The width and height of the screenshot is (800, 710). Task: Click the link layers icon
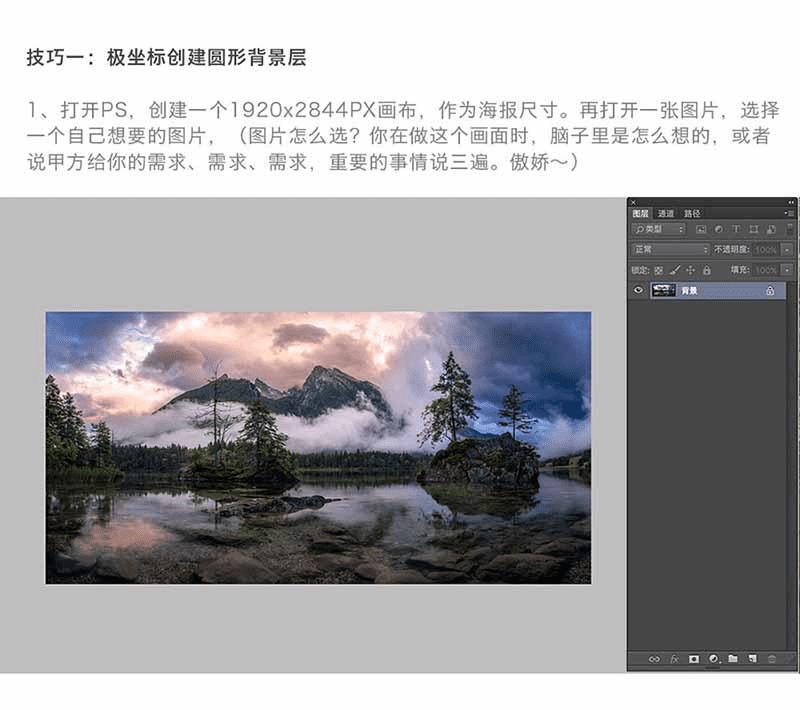pos(654,659)
